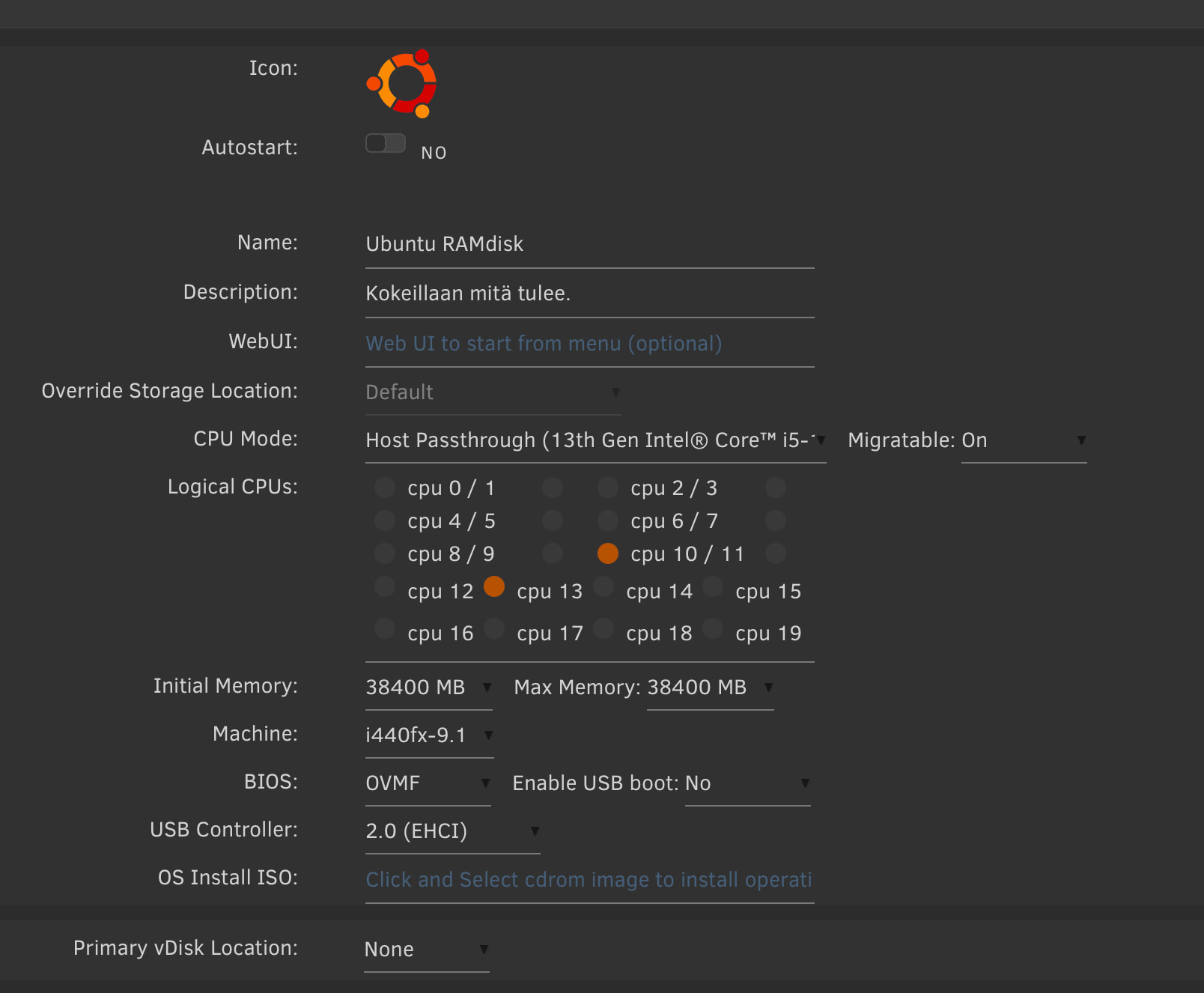
Task: Open the USB Controller dropdown
Action: pyautogui.click(x=452, y=831)
